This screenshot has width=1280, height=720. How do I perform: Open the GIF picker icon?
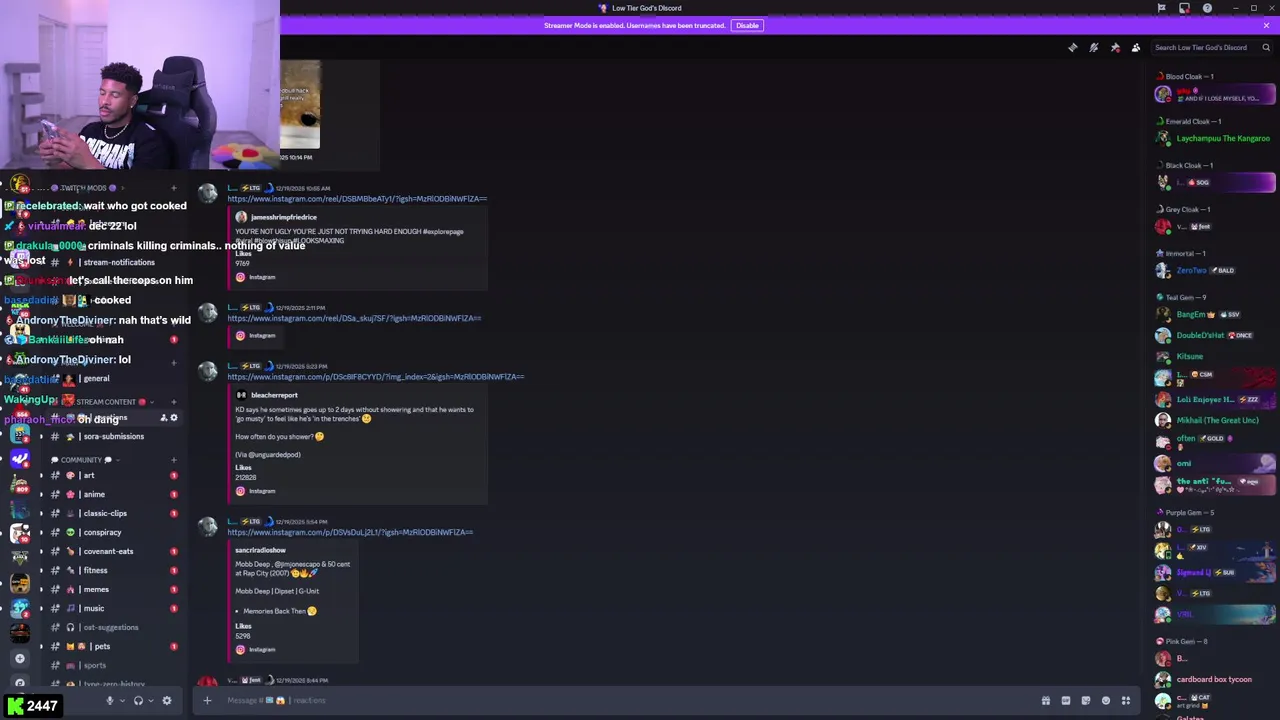pos(1066,700)
